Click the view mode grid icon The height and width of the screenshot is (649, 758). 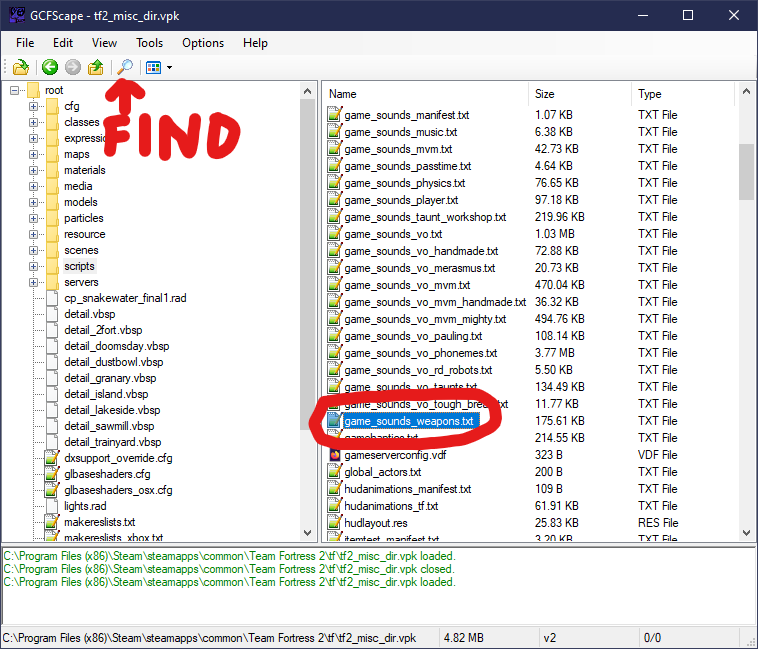coord(154,67)
